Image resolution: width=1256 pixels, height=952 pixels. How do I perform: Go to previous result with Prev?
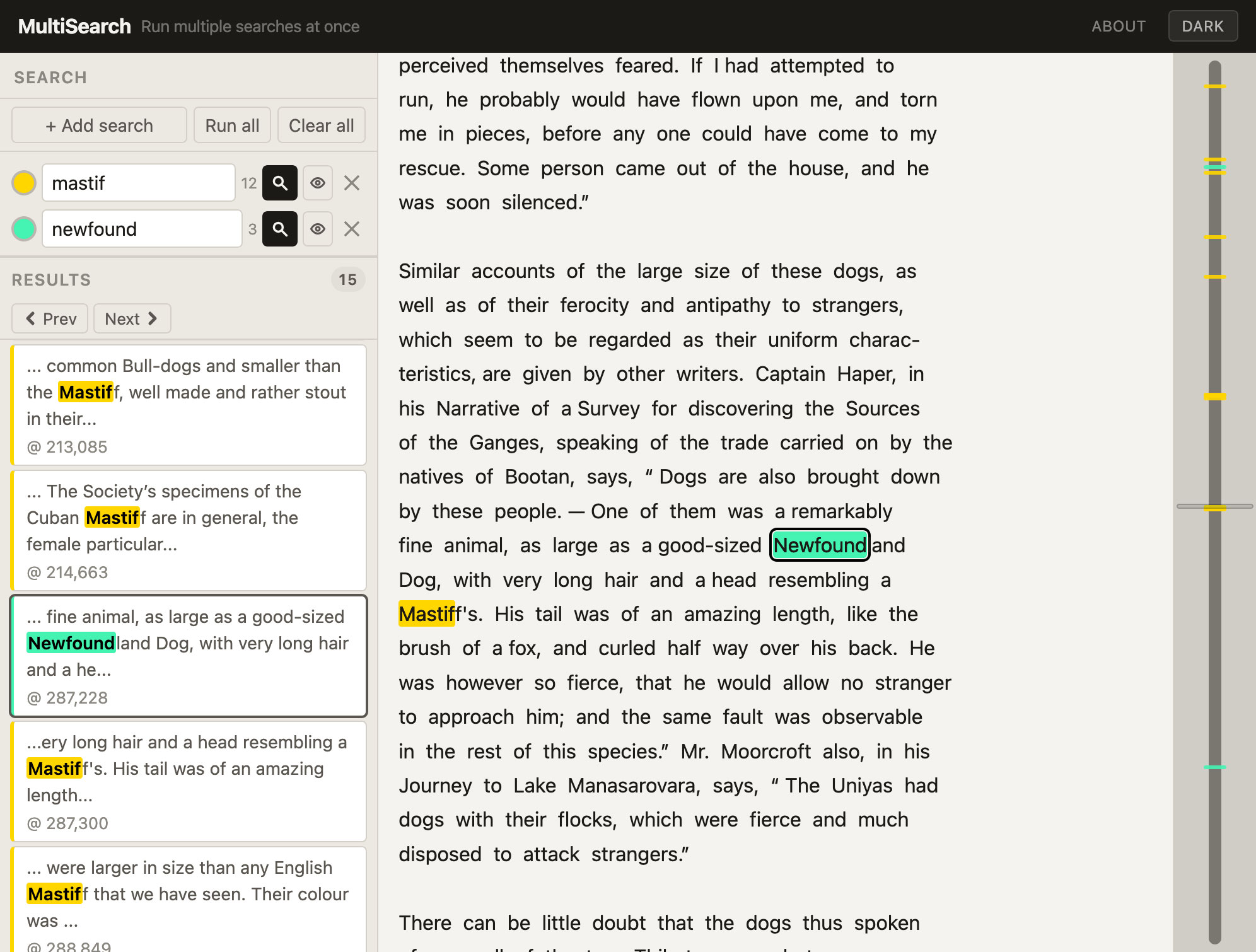pyautogui.click(x=50, y=318)
